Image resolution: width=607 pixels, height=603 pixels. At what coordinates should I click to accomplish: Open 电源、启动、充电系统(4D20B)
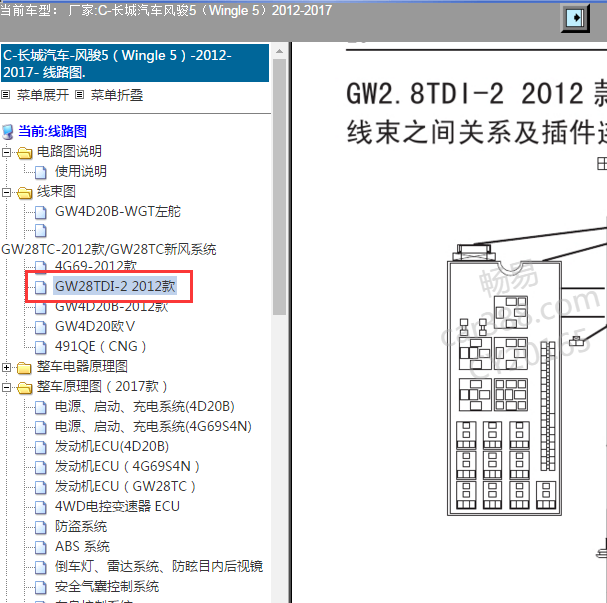pos(145,406)
